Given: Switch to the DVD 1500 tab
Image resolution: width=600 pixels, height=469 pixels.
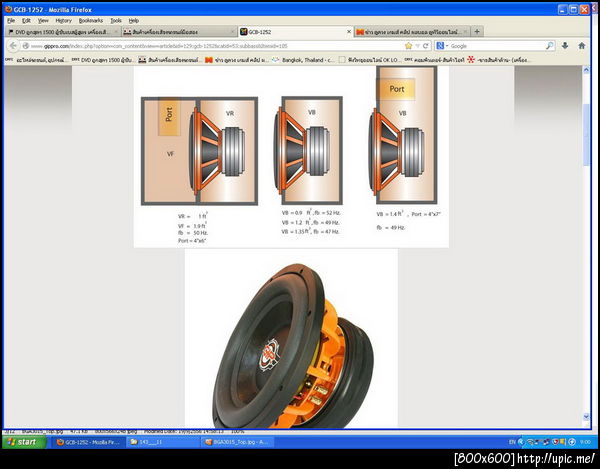Looking at the screenshot, I should [x=63, y=32].
